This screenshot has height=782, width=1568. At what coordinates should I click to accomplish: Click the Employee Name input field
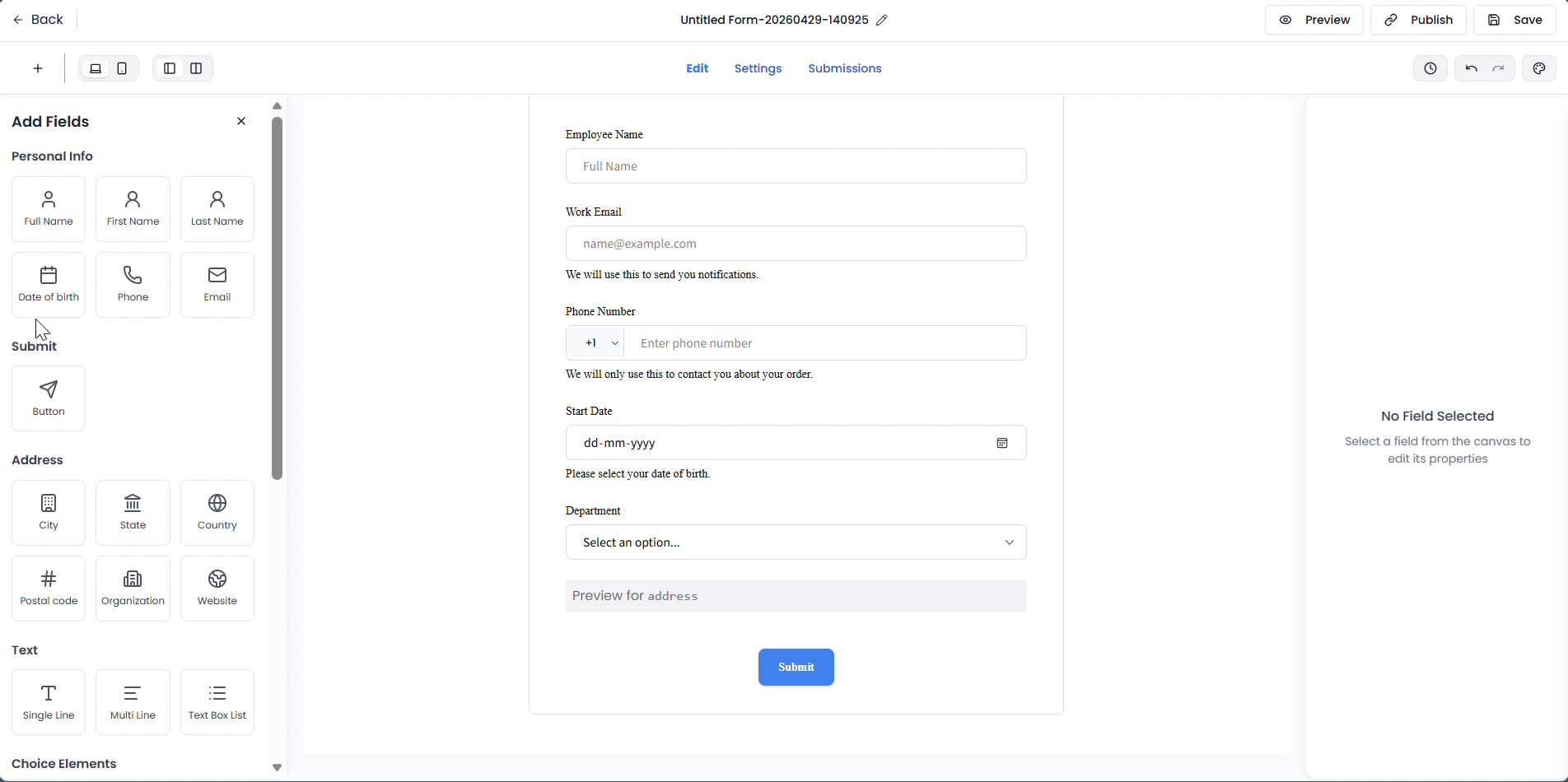[796, 166]
